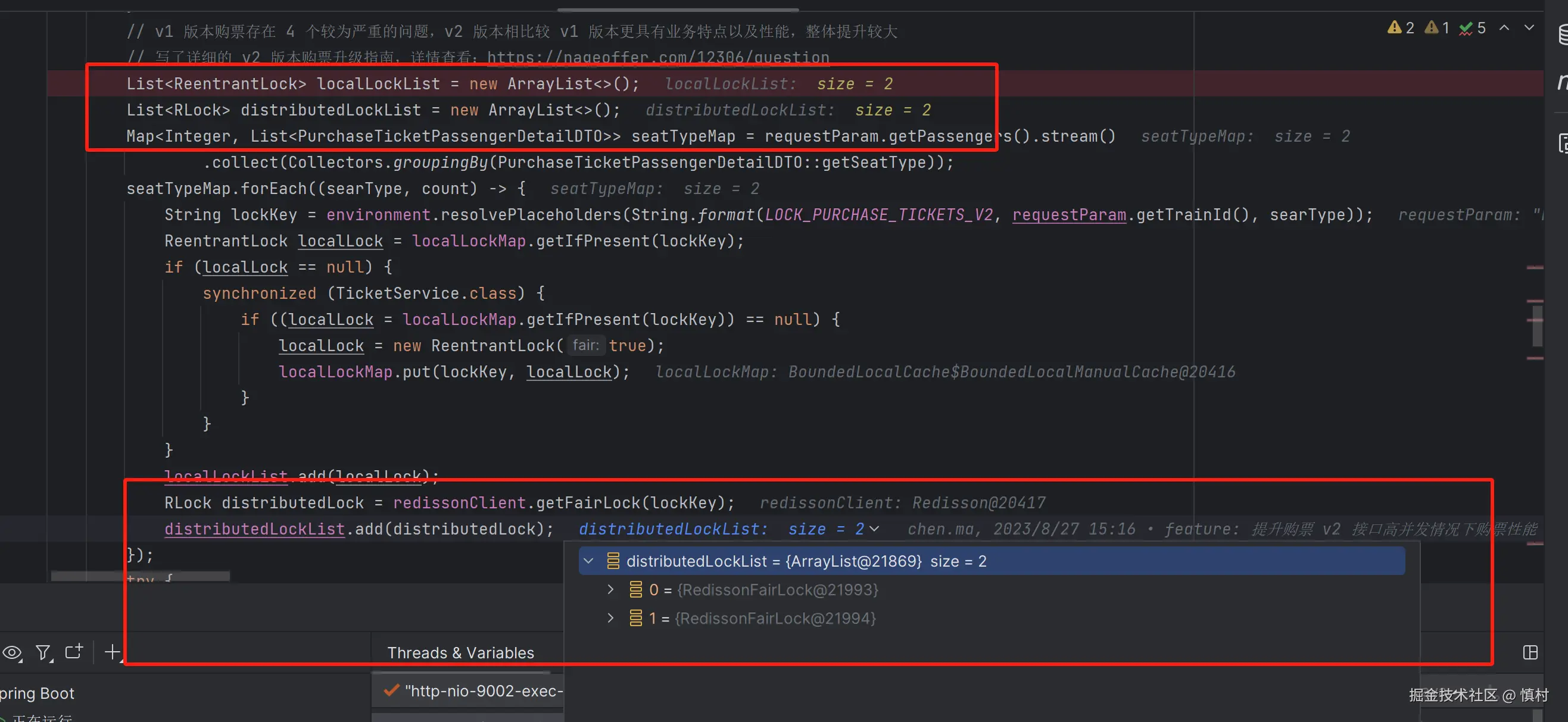Screen dimensions: 1568x722
Task: Jump to previous highlighted problem arrow
Action: [x=1504, y=28]
